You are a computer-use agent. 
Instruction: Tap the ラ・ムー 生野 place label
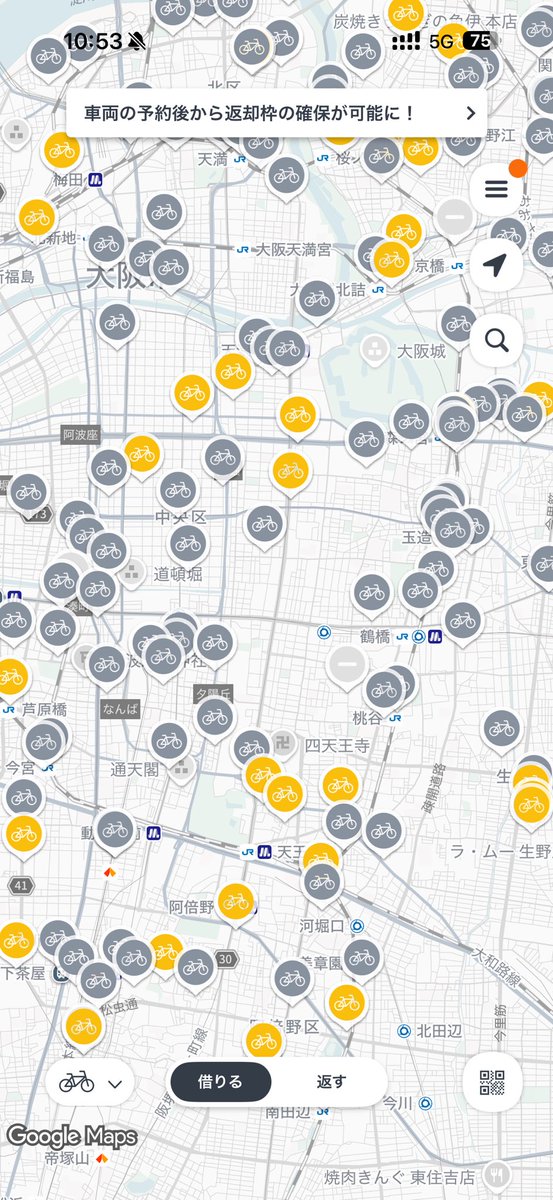click(x=502, y=851)
